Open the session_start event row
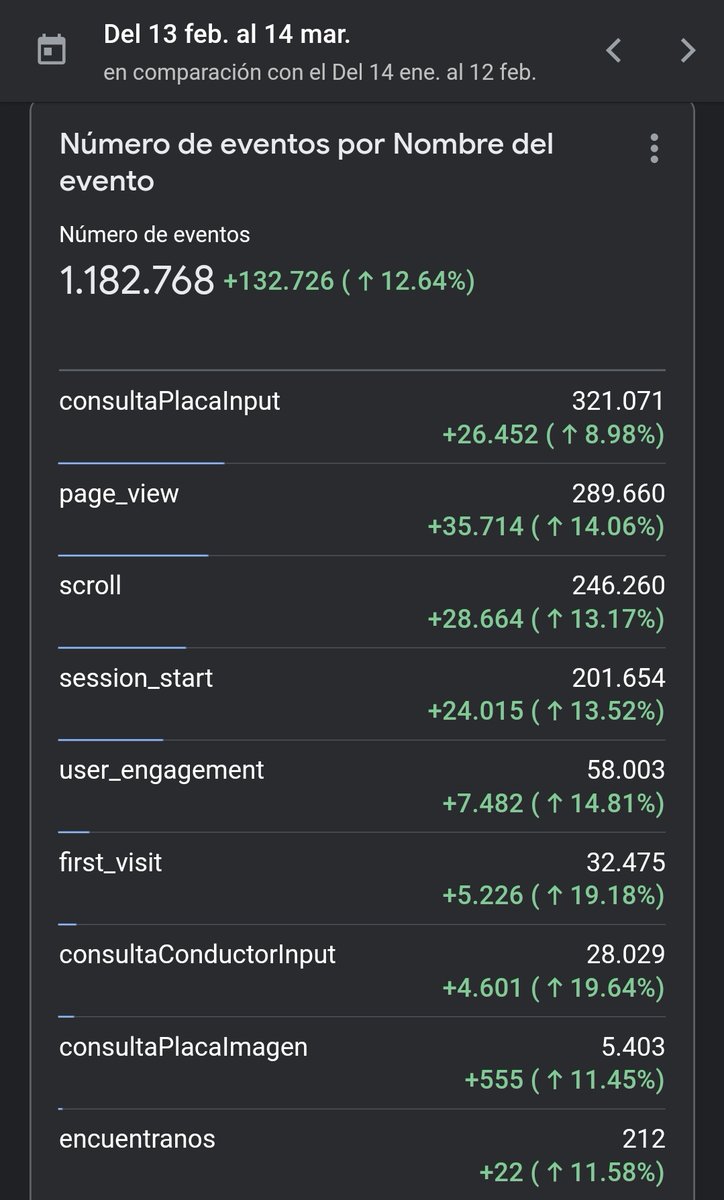Image resolution: width=724 pixels, height=1200 pixels. pos(362,694)
